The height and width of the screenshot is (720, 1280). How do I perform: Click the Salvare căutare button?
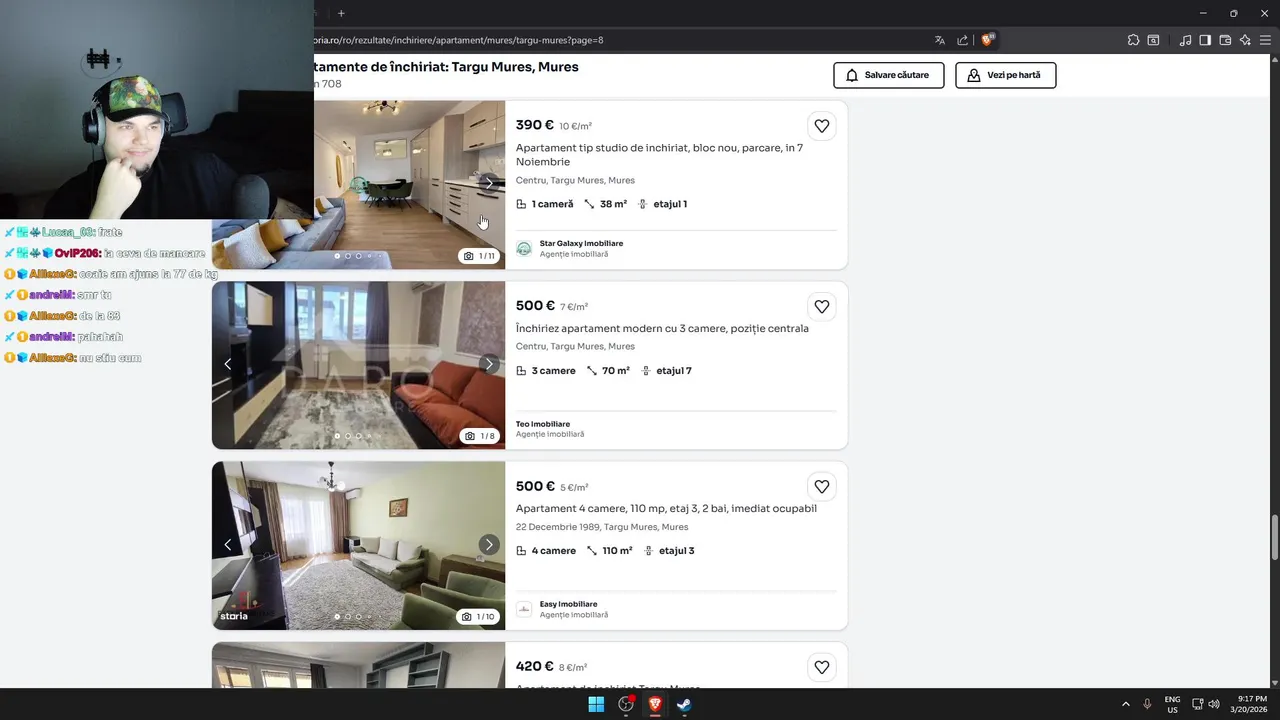[888, 75]
